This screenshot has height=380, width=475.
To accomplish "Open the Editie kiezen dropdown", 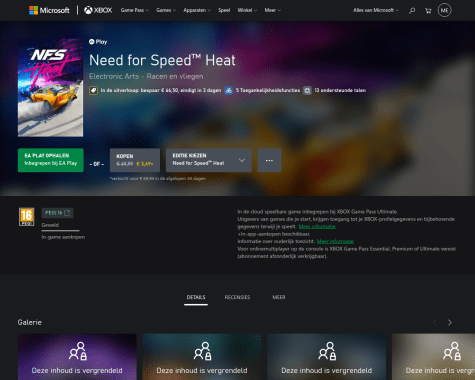I will click(x=209, y=160).
